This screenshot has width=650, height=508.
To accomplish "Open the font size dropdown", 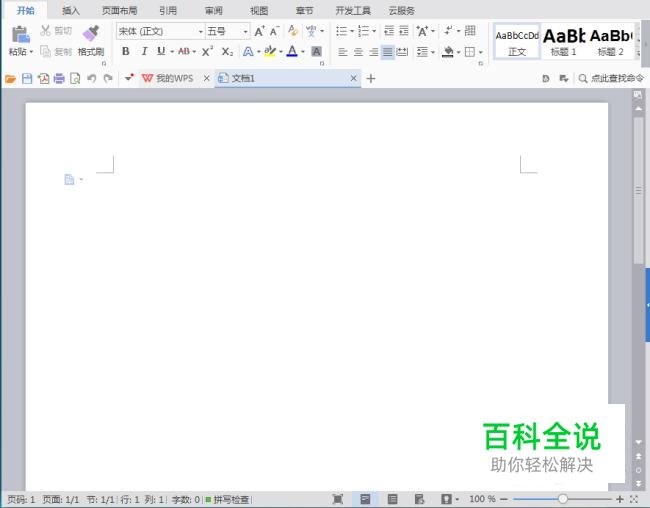I will point(245,32).
